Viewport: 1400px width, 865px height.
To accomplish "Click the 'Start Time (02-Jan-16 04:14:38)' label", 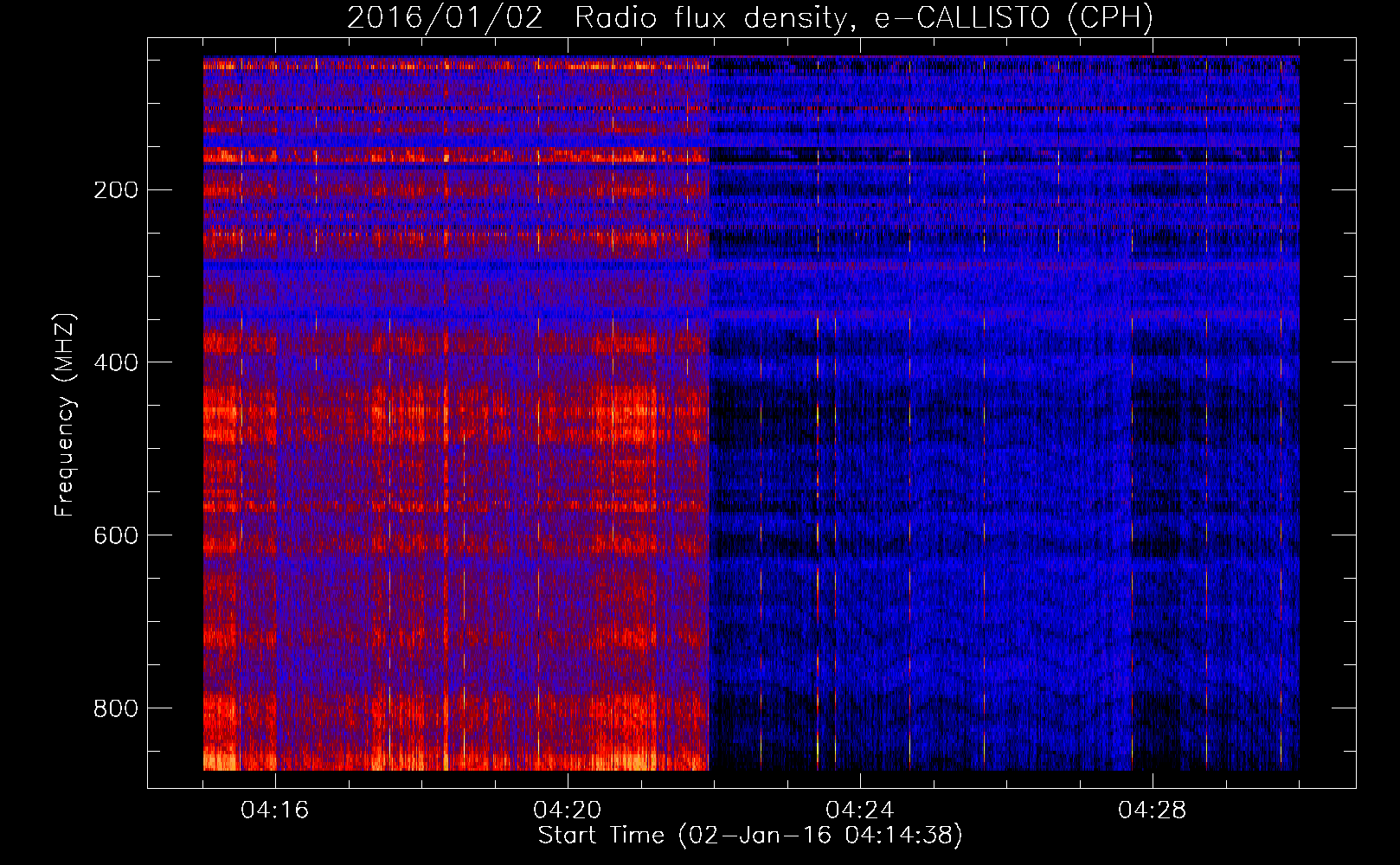I will pyautogui.click(x=750, y=836).
